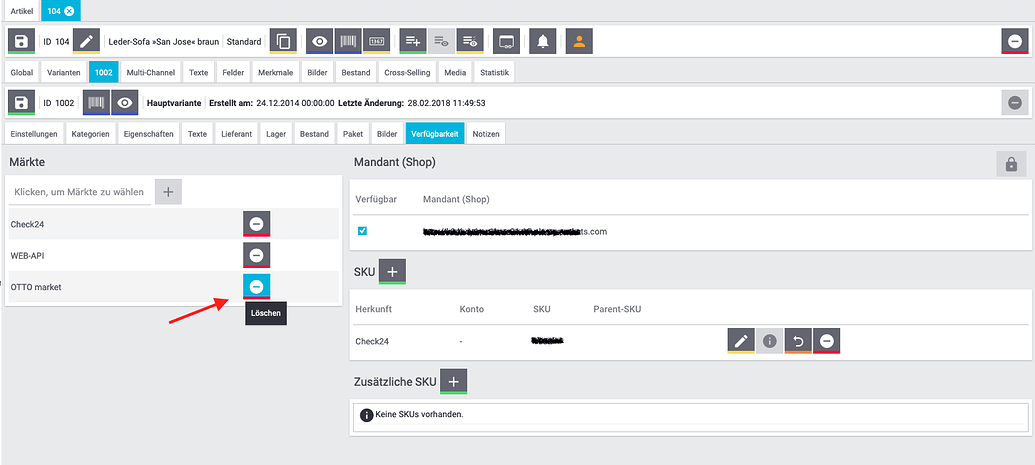Toggle the eye icon in the article toolbar
The width and height of the screenshot is (1035, 465).
tap(320, 42)
